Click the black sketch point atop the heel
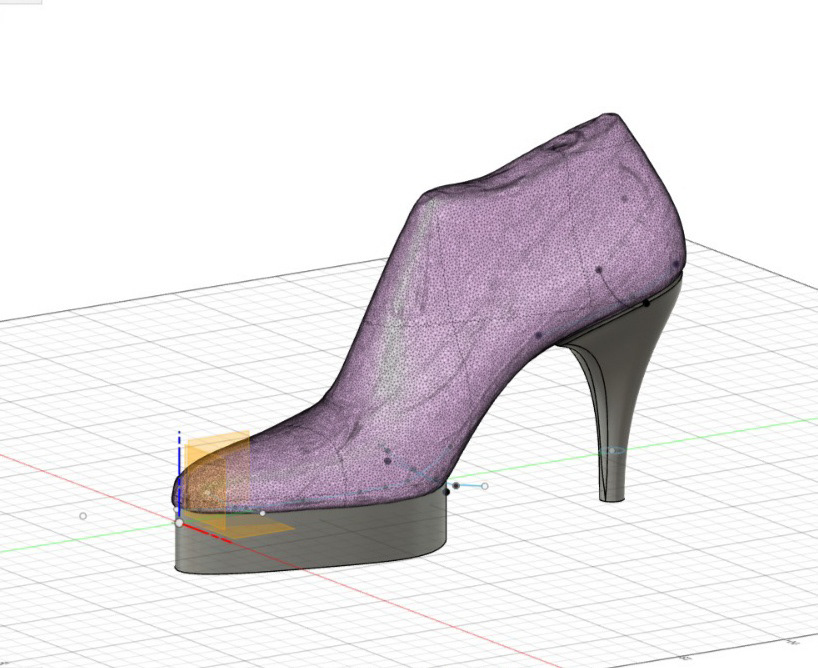This screenshot has height=668, width=818. (646, 303)
